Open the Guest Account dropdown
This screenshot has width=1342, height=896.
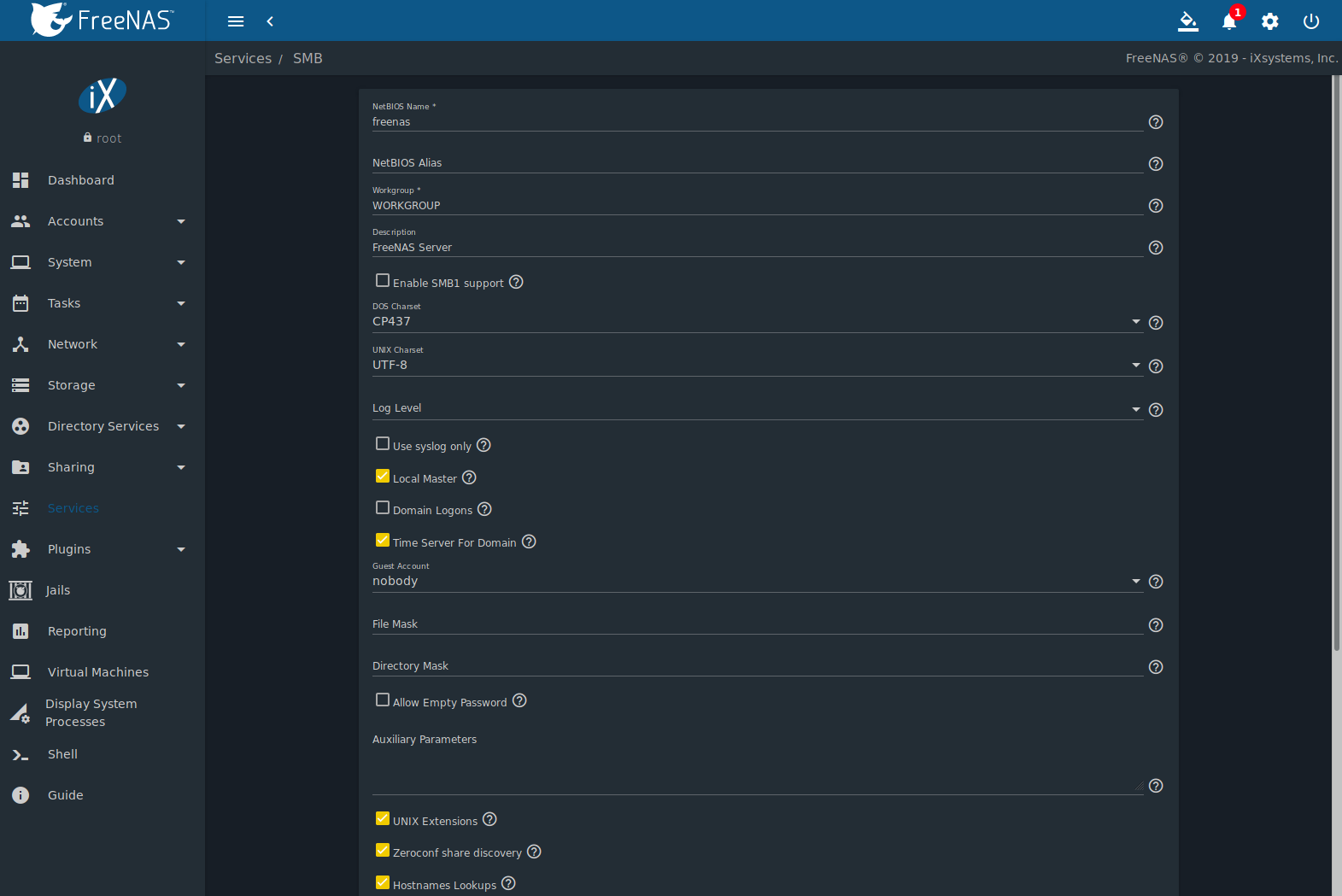[x=757, y=581]
